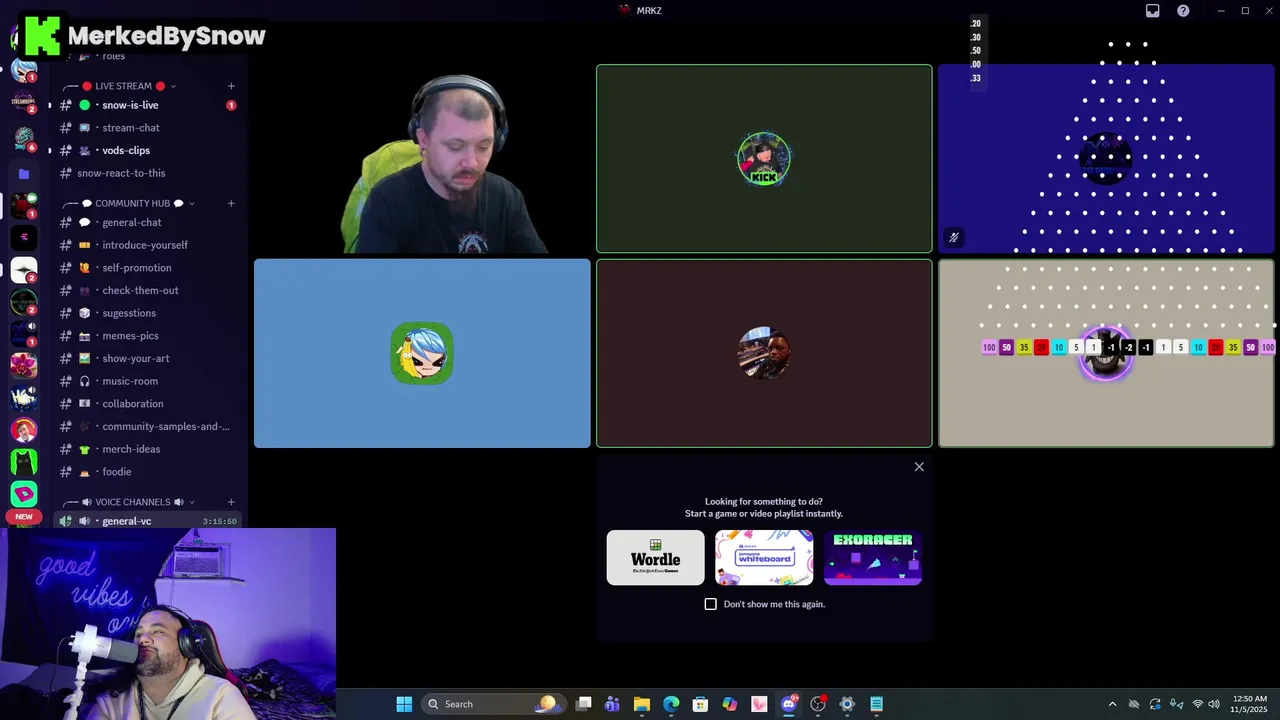The width and height of the screenshot is (1280, 720).
Task: Open the server folder icon in sidebar
Action: [x=24, y=173]
